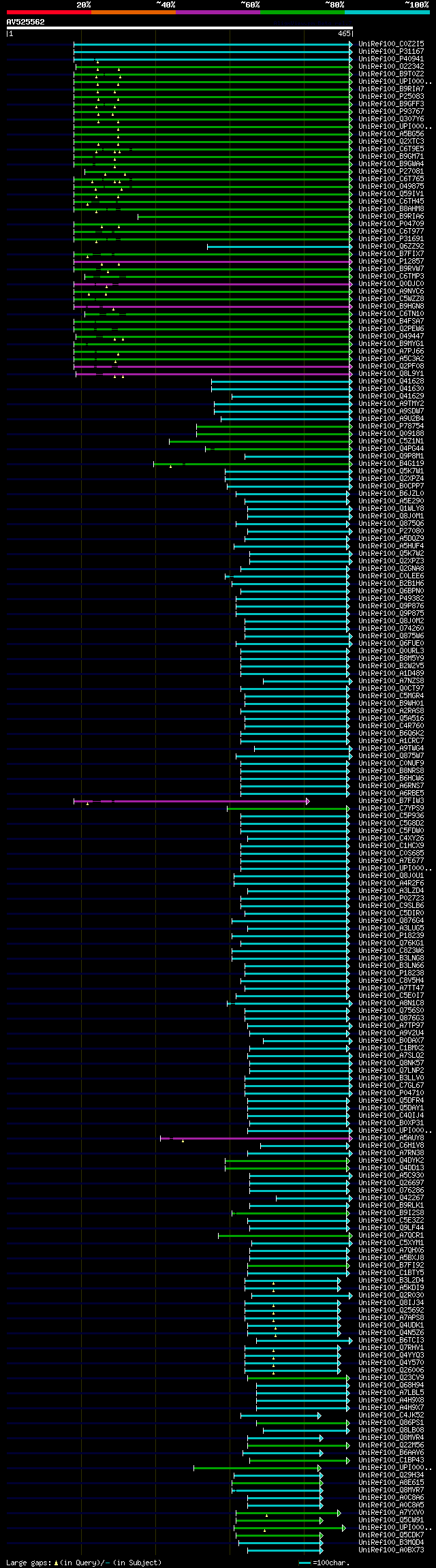
Task: Click the UniRef100_B9RIA7 hit label
Action: pos(391,89)
